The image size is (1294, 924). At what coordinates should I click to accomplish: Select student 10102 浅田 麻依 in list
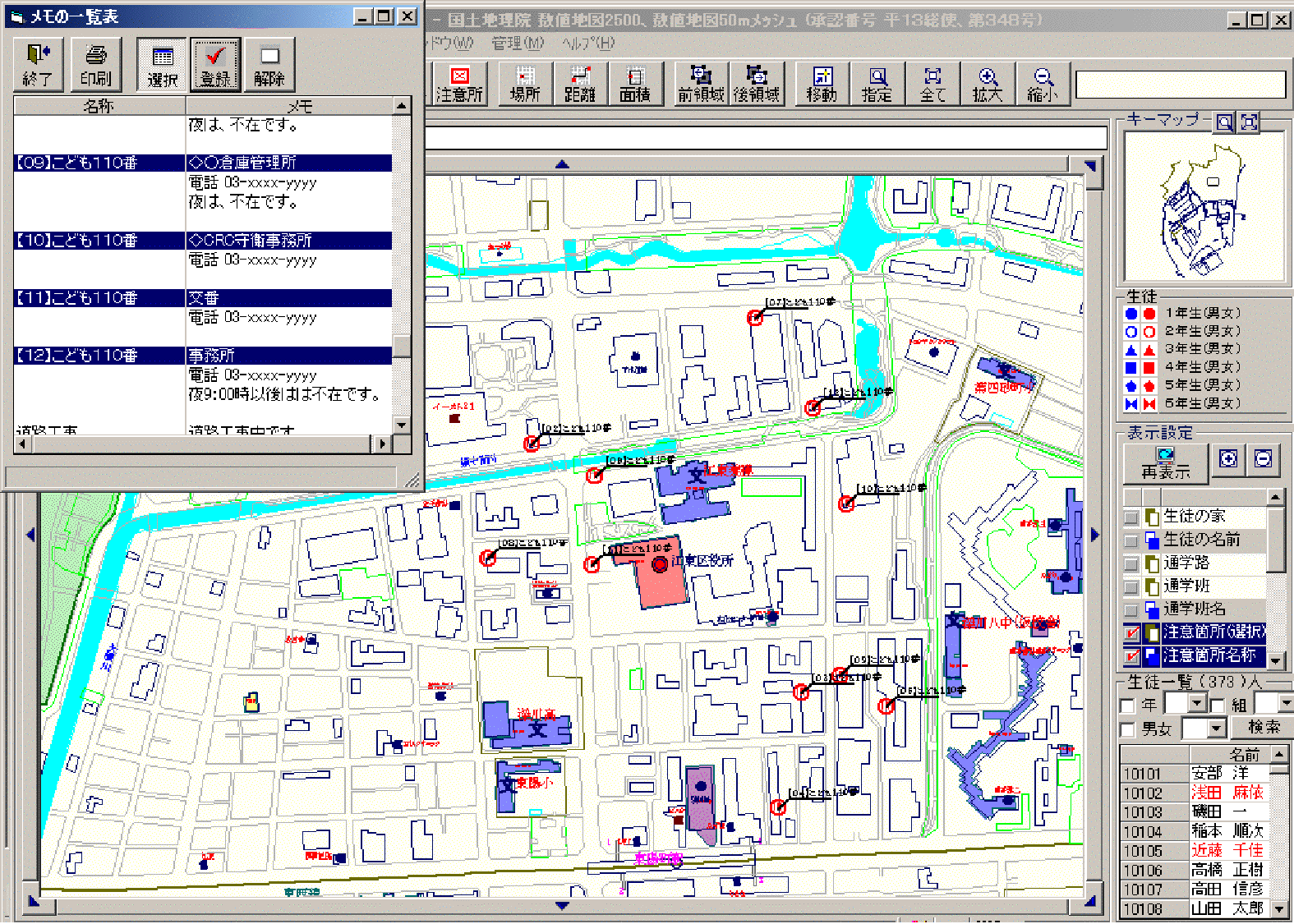1195,793
